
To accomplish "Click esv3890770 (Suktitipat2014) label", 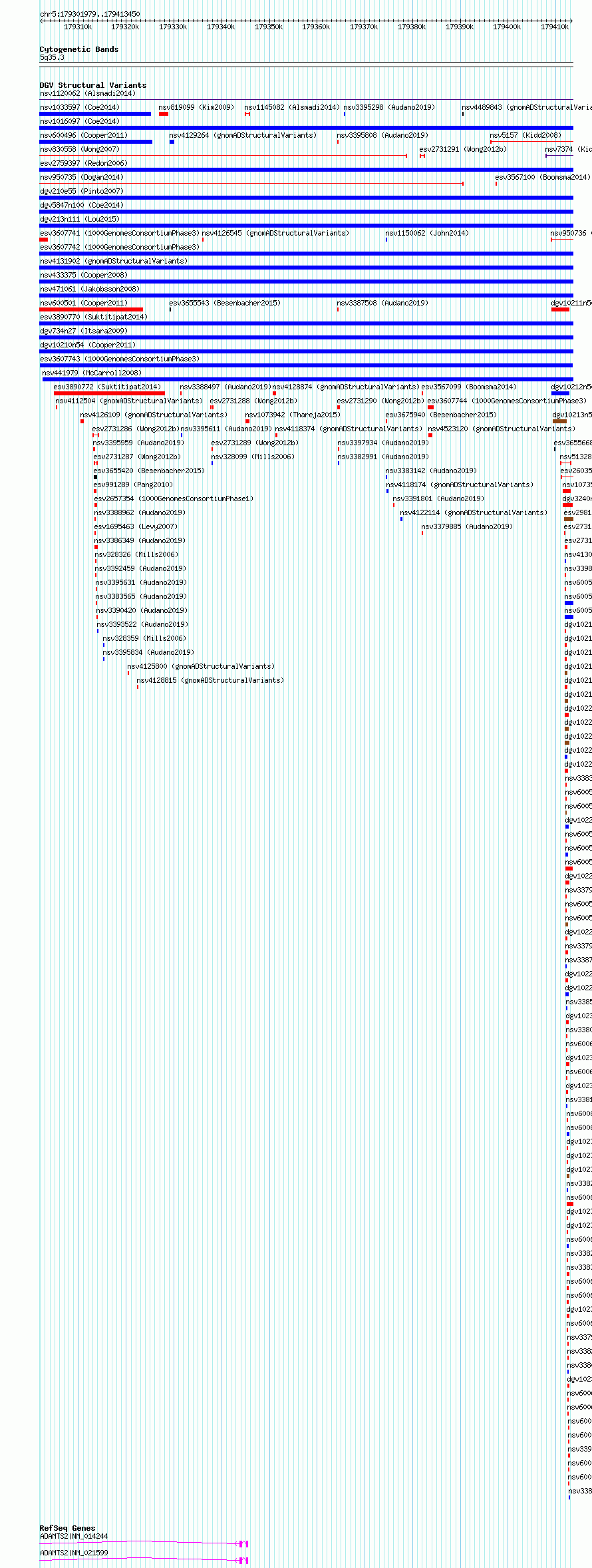I will (94, 317).
